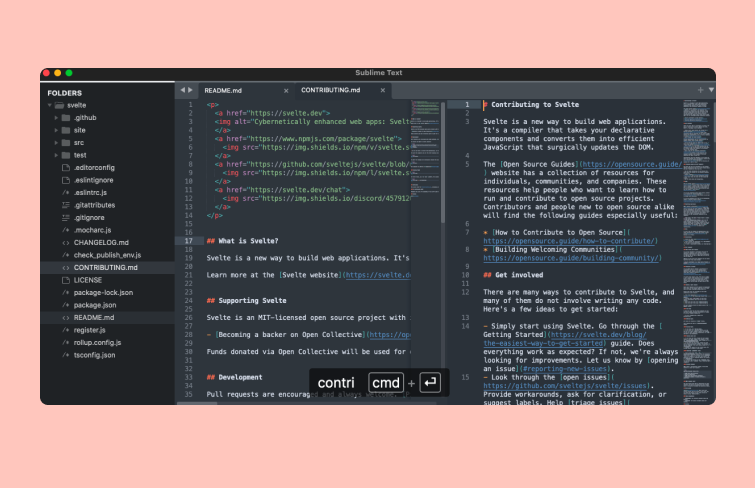This screenshot has height=488, width=755.
Task: Switch to the README.md tab
Action: coord(223,91)
